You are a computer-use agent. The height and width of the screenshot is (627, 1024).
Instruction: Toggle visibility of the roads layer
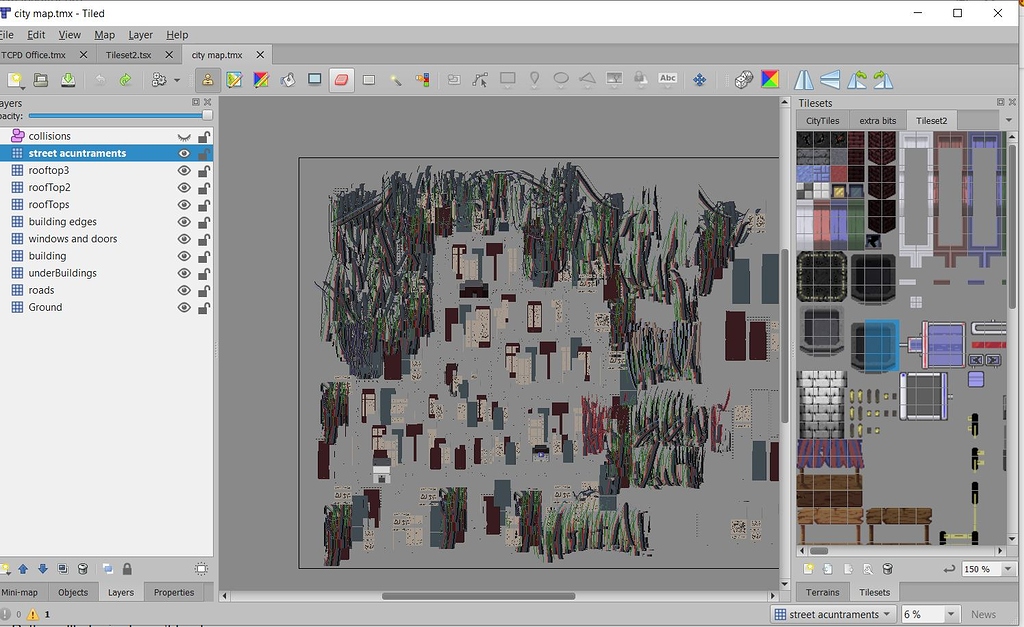183,290
